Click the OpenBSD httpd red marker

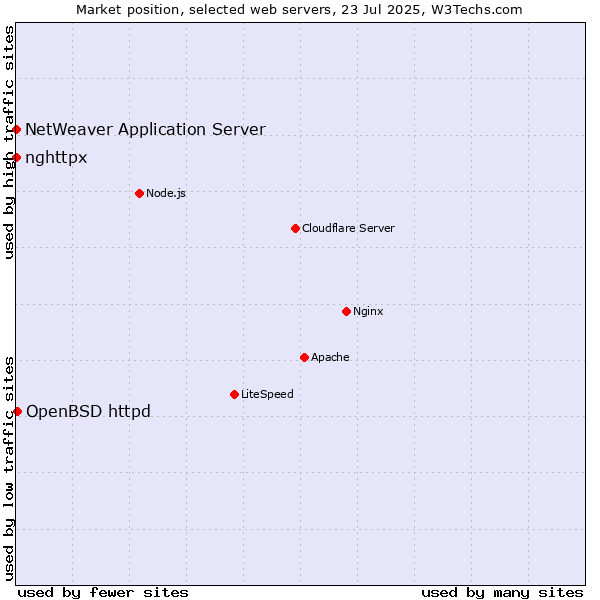coord(18,412)
